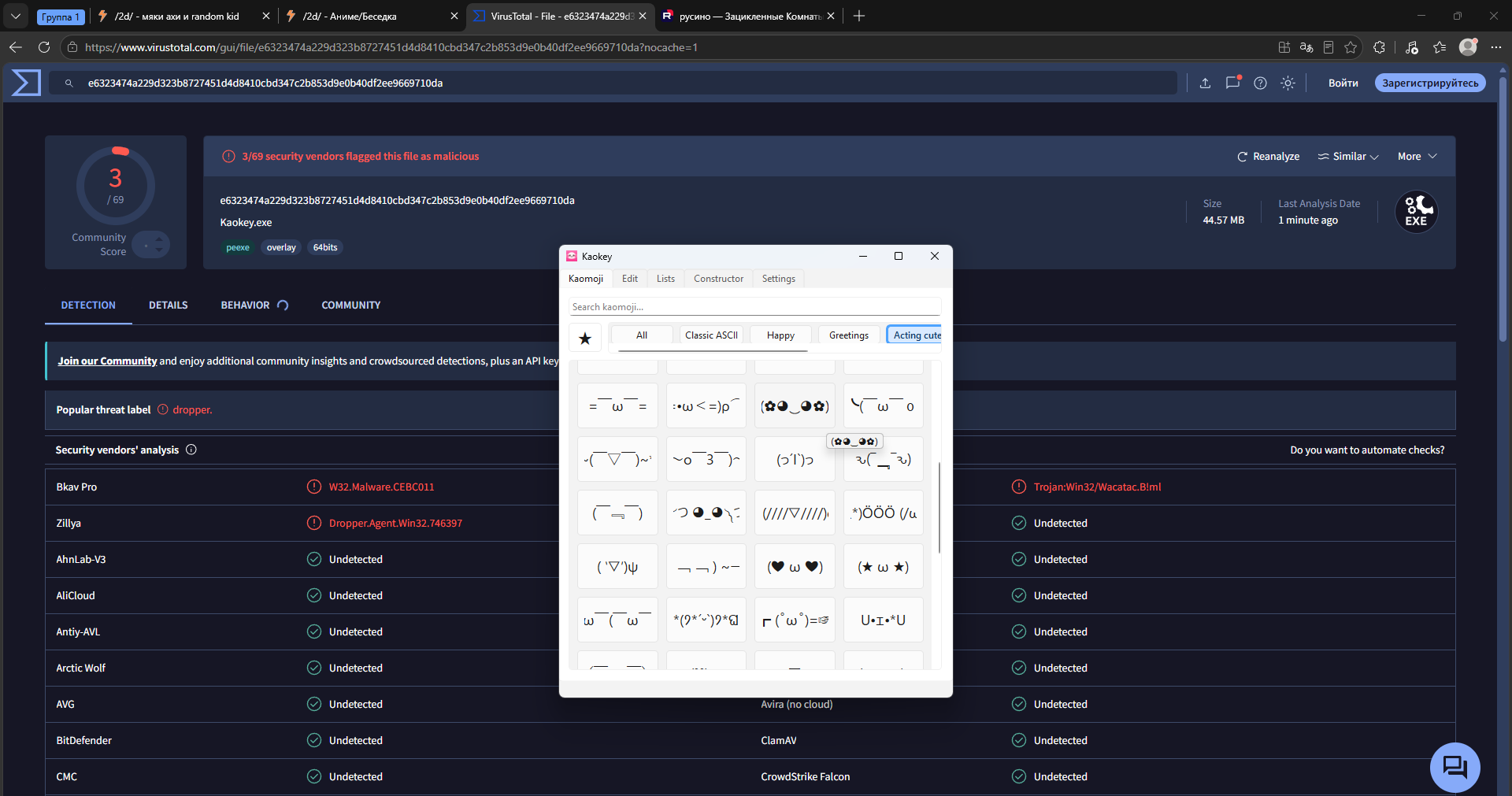Click the 'overlay' file tag
Image resolution: width=1512 pixels, height=796 pixels.
click(x=281, y=247)
